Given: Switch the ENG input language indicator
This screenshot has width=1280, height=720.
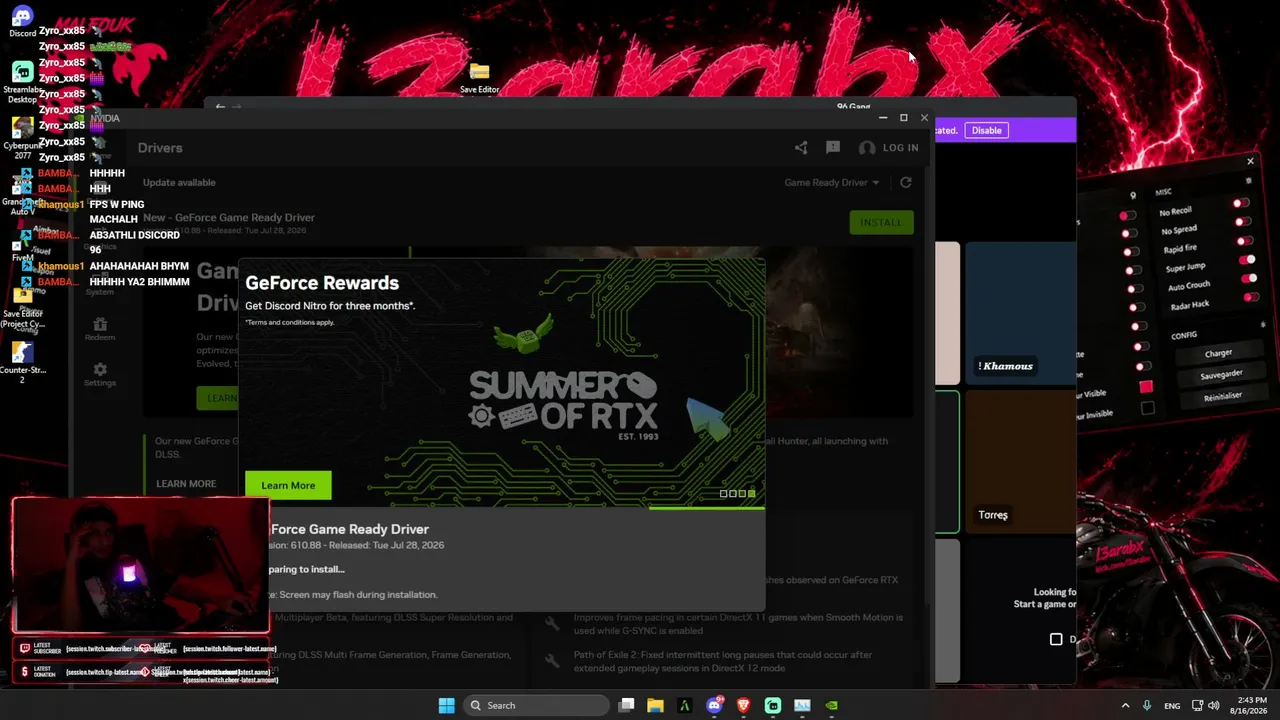Looking at the screenshot, I should [x=1172, y=705].
